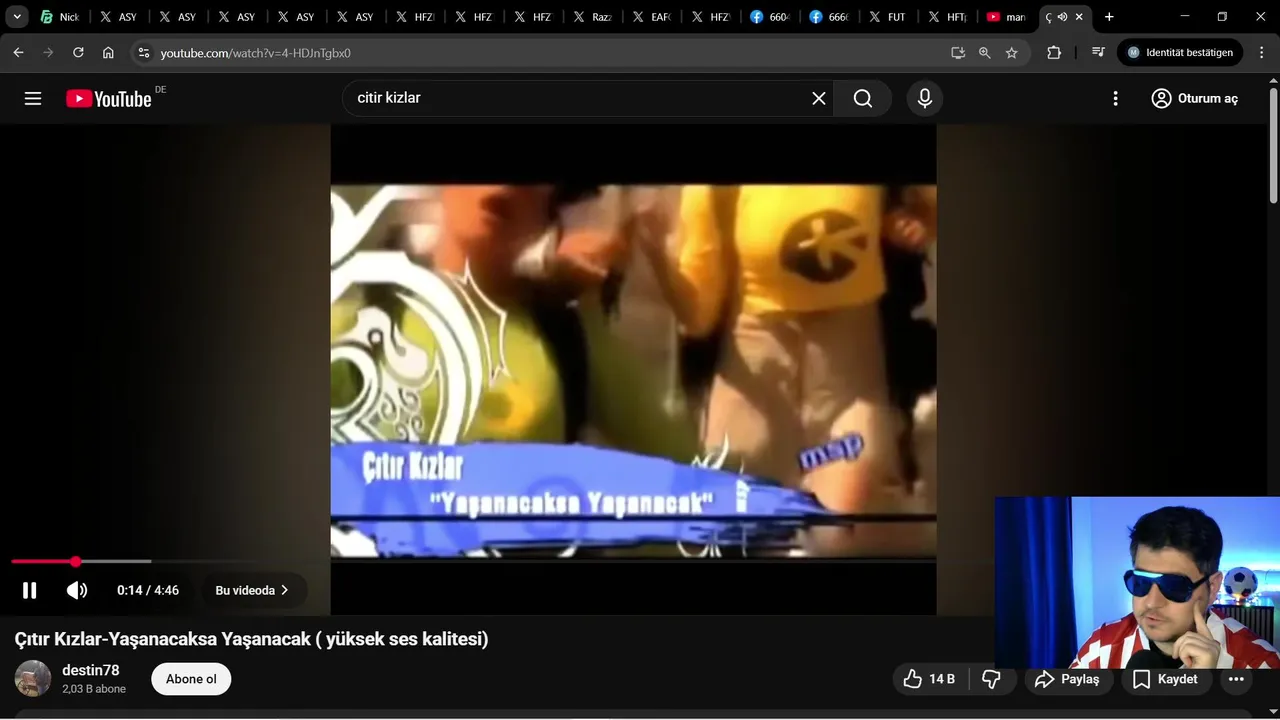Click the '2,03 B abone' subscriber count
The height and width of the screenshot is (720, 1280).
pos(94,689)
